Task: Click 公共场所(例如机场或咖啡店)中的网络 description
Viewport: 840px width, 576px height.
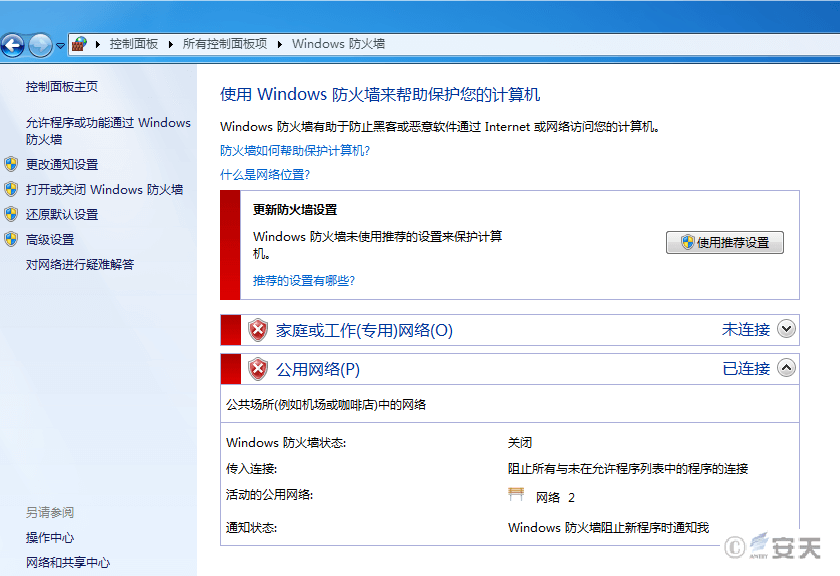Action: (x=326, y=405)
